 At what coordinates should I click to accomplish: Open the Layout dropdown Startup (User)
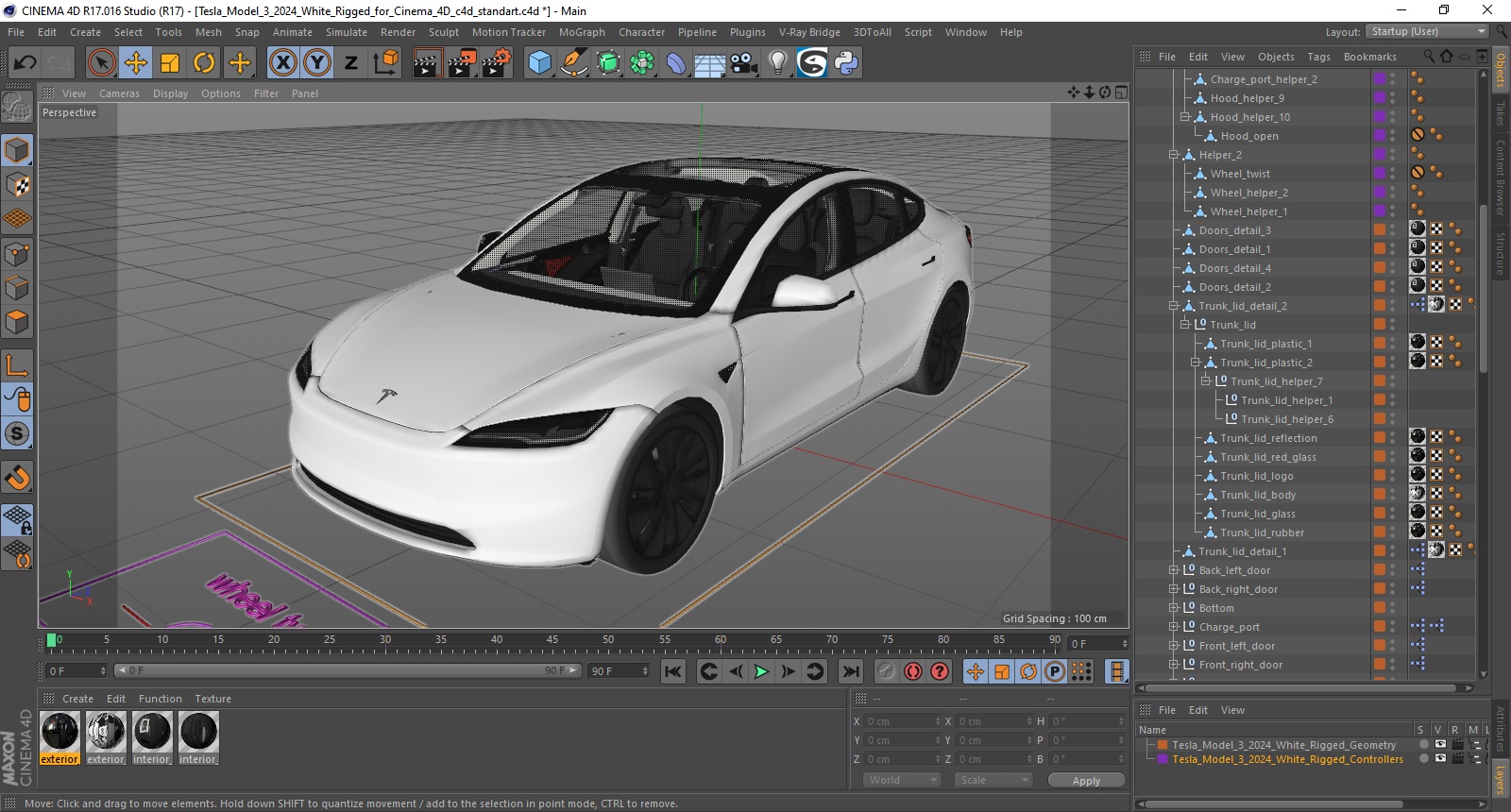1428,31
